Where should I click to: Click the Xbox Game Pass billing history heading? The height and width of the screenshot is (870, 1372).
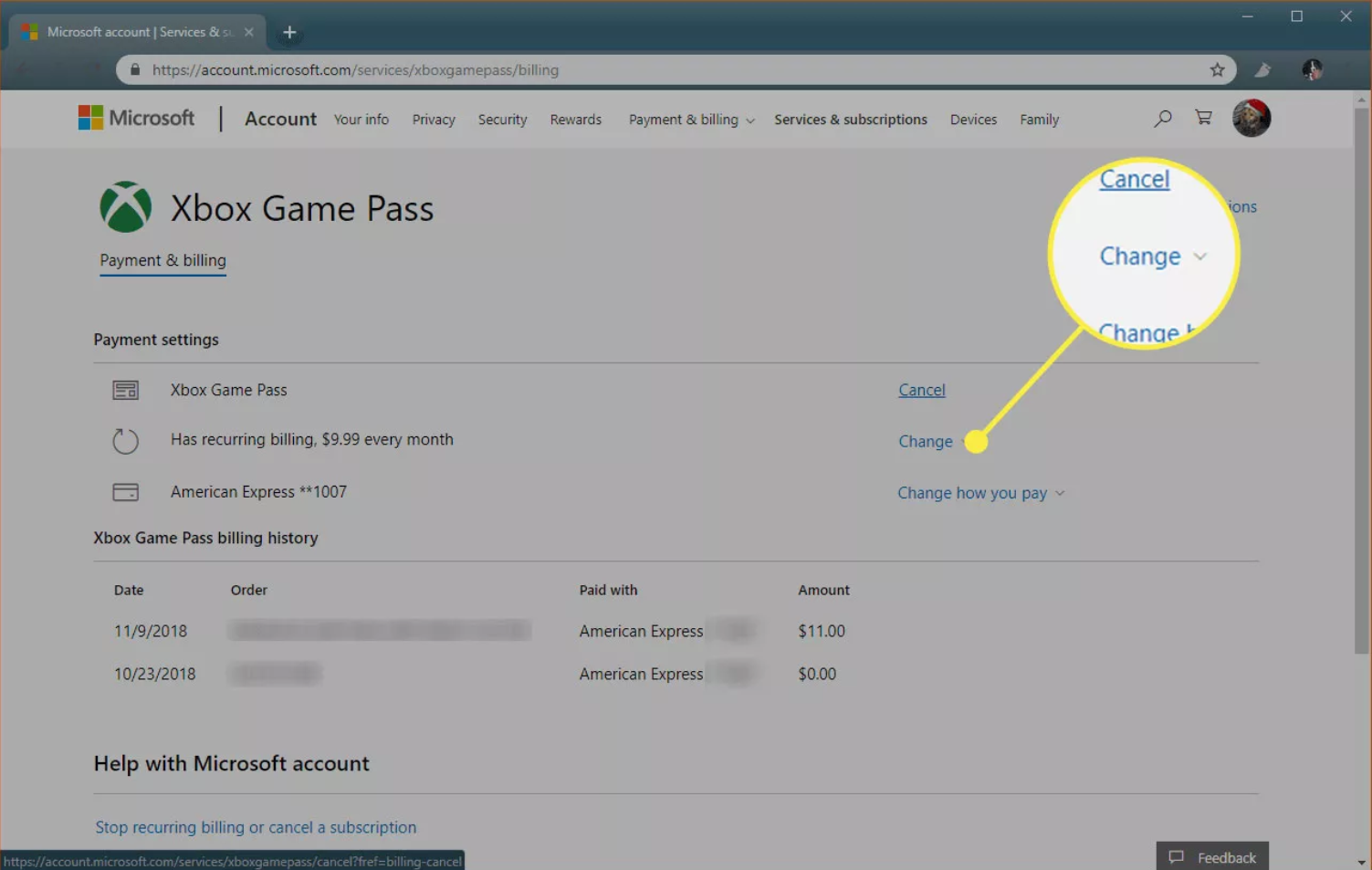tap(206, 538)
